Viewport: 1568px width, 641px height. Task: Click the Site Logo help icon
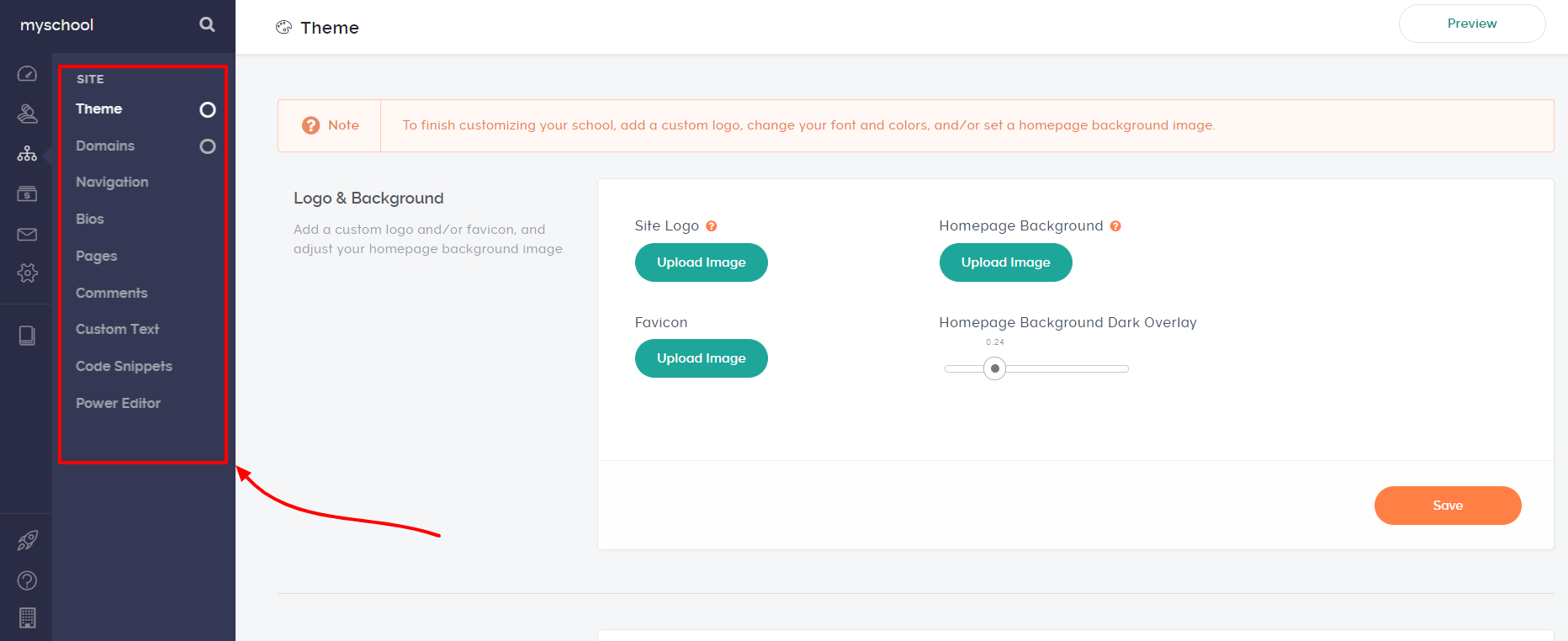click(712, 226)
